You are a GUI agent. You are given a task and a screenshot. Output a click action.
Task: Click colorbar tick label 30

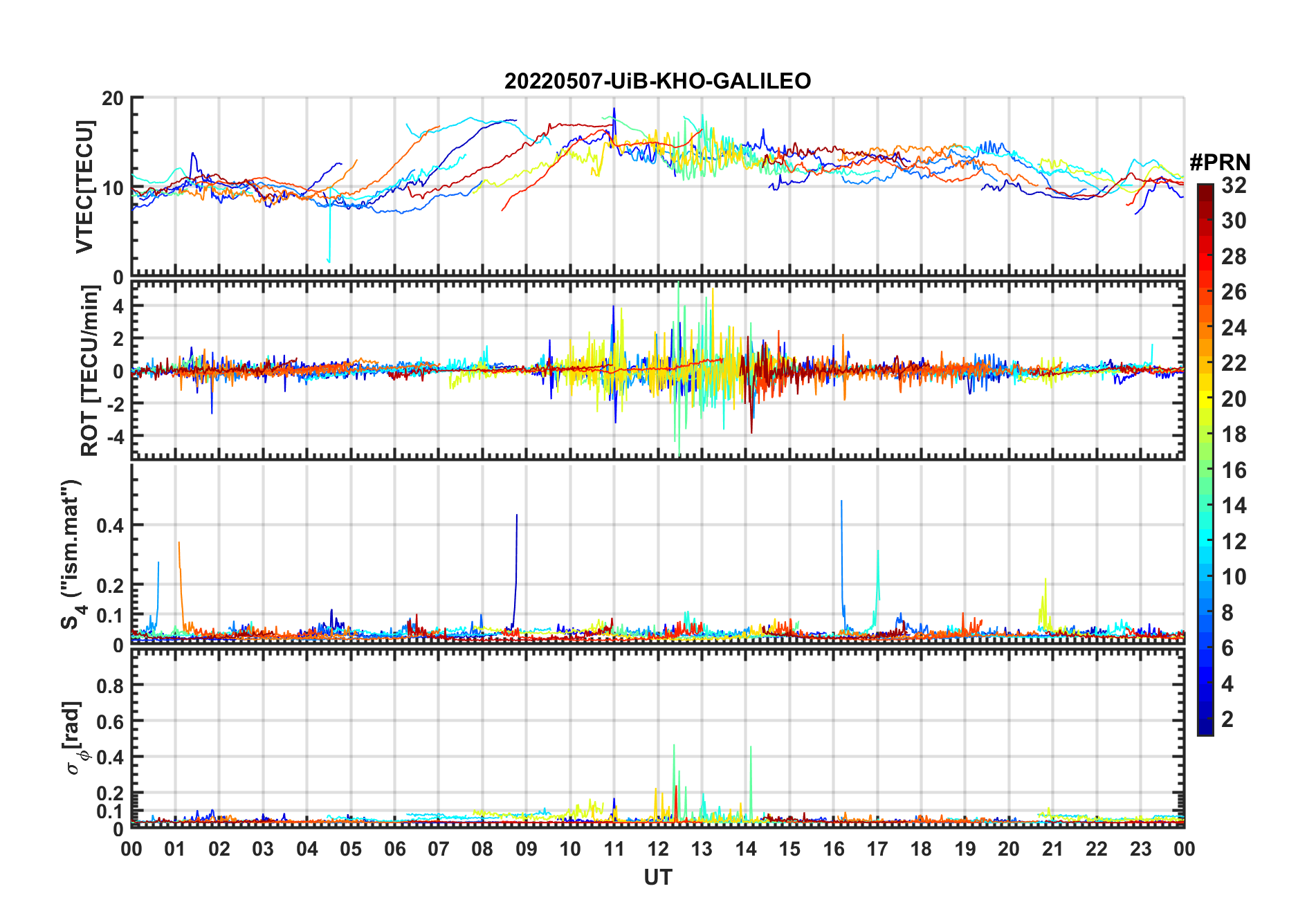1234,221
